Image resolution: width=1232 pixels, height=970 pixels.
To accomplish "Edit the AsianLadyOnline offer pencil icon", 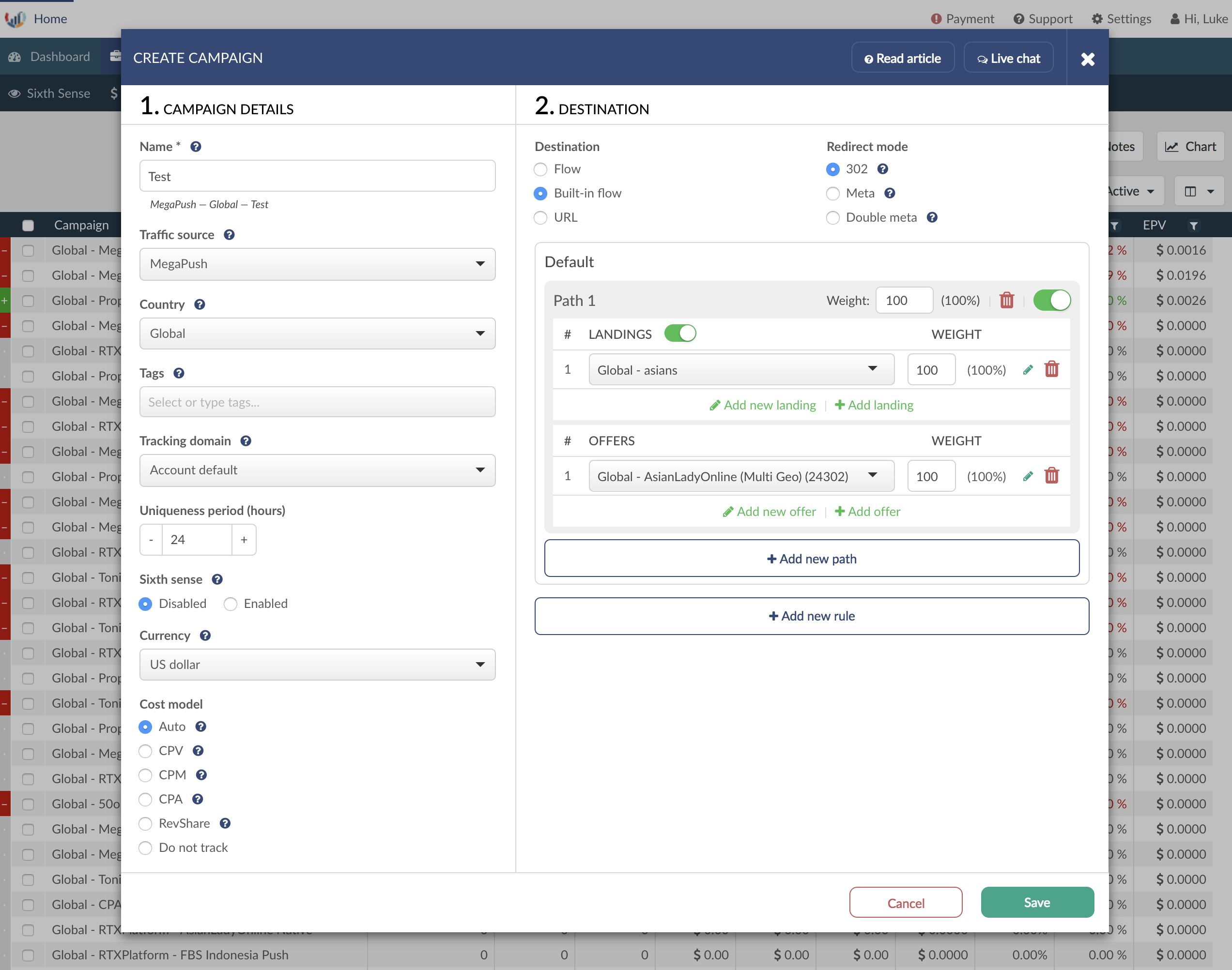I will pos(1028,476).
